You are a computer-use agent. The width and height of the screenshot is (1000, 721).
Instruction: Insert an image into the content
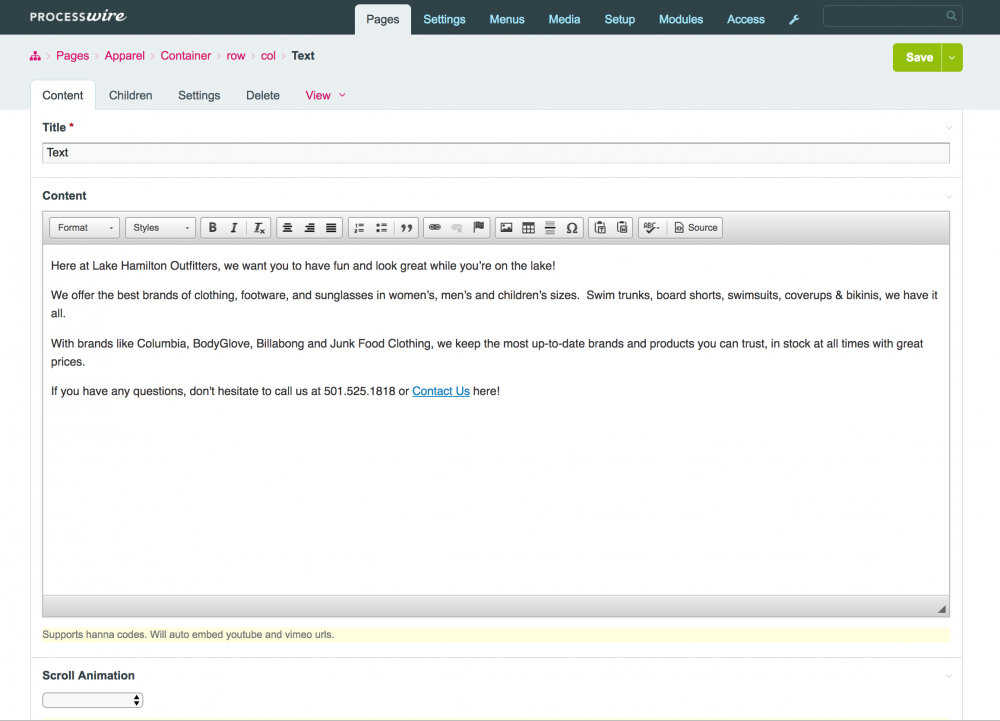(x=507, y=227)
